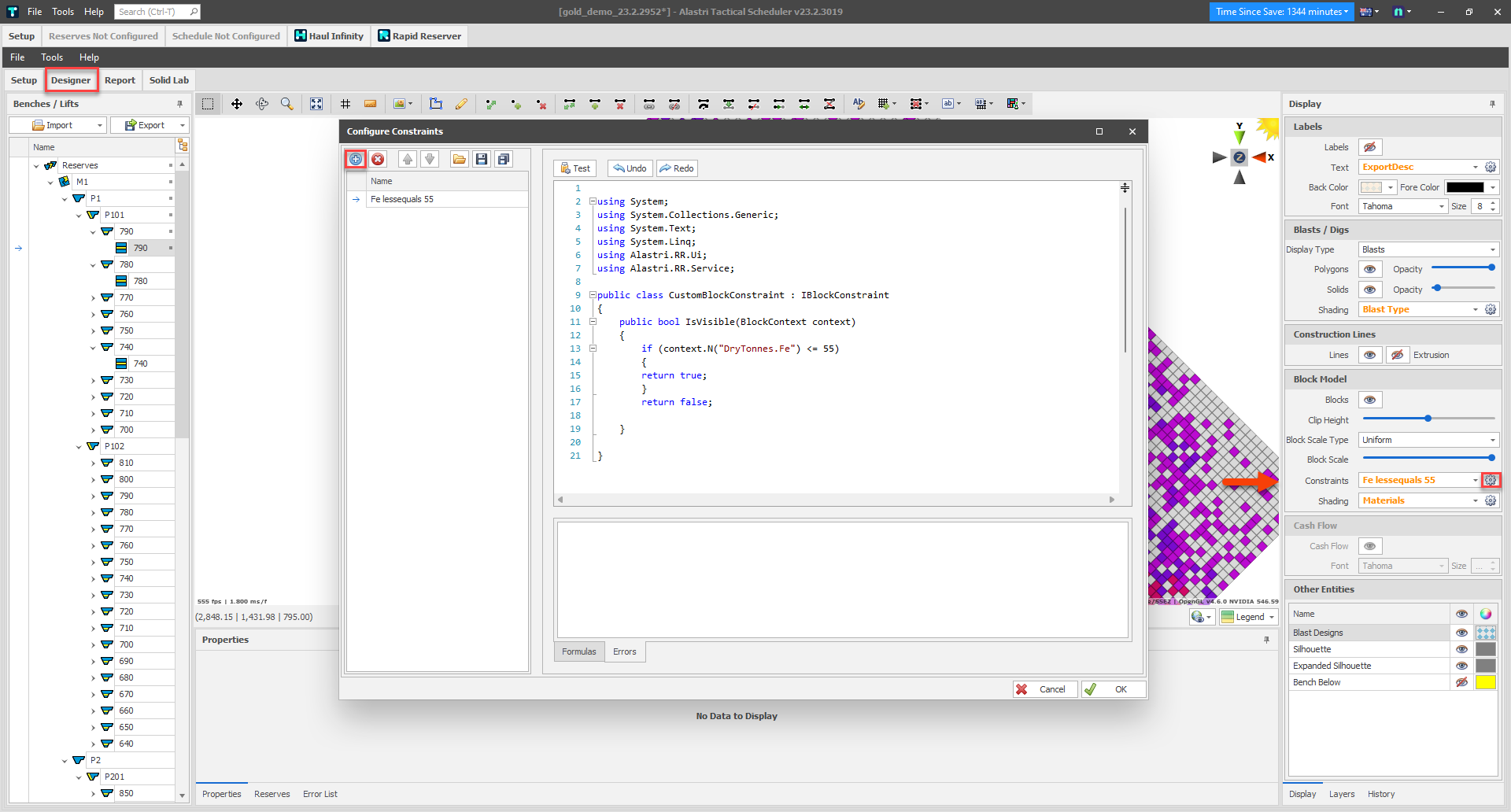
Task: Delete constraint using red X icon
Action: pyautogui.click(x=379, y=159)
